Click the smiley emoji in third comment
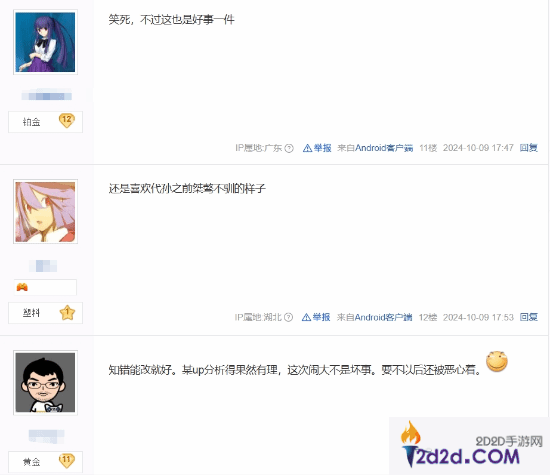Image resolution: width=550 pixels, height=475 pixels. pos(497,361)
